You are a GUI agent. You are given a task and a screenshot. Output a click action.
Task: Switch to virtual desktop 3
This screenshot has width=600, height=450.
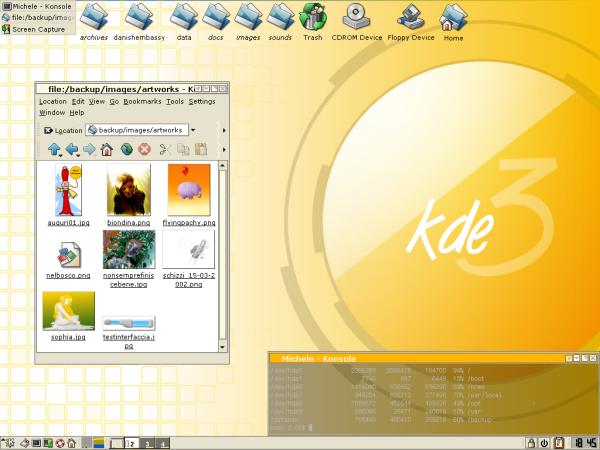[x=147, y=444]
